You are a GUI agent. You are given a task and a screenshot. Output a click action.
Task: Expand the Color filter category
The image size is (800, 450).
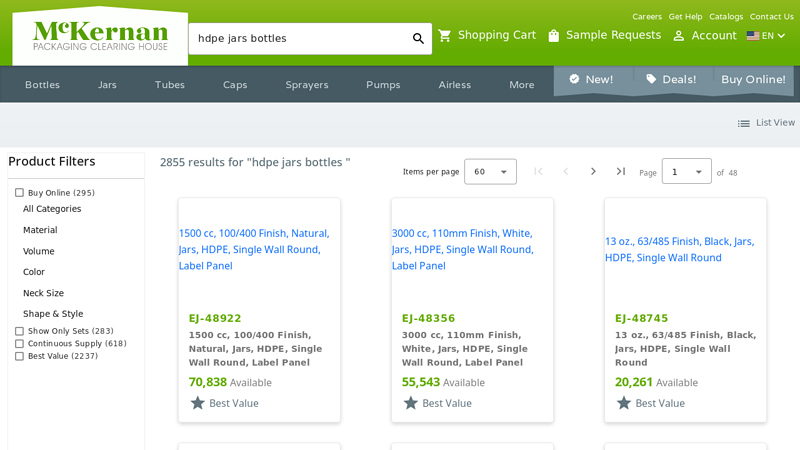[34, 272]
